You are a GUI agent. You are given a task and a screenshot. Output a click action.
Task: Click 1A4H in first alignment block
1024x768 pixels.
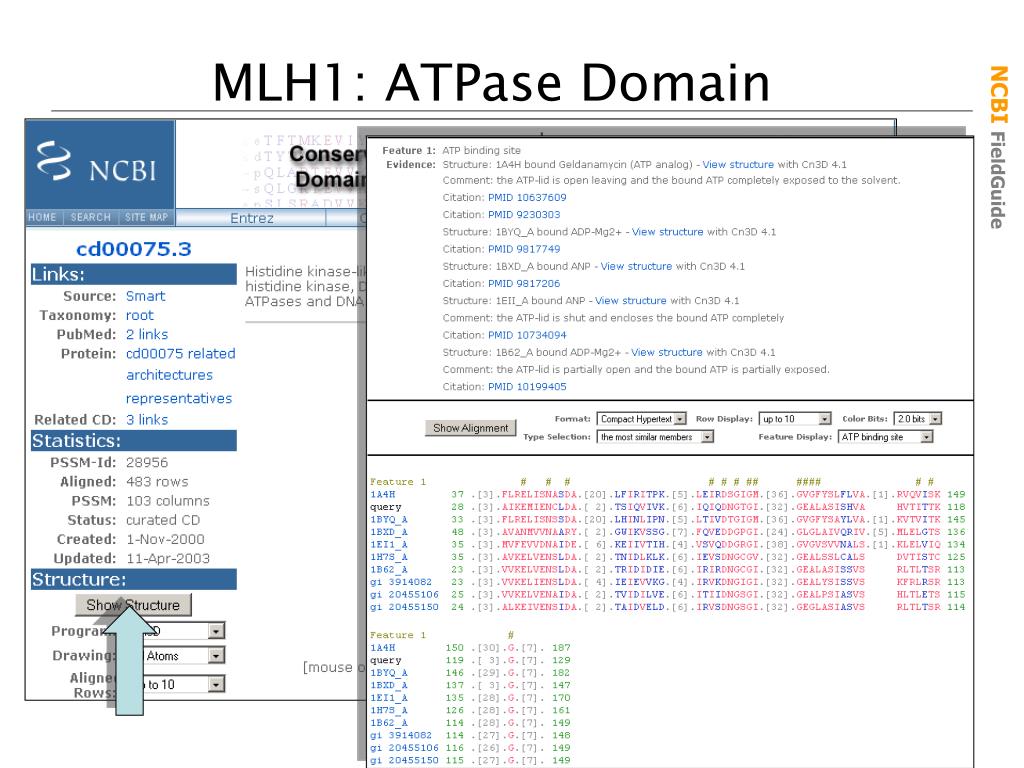pyautogui.click(x=383, y=494)
